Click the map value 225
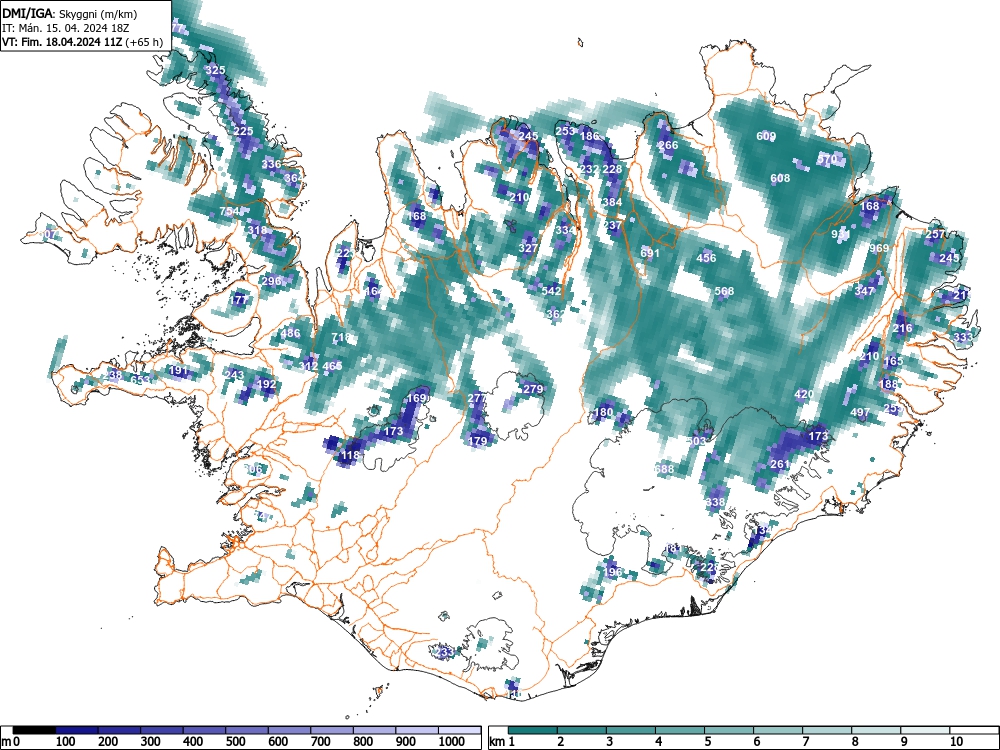 click(x=243, y=131)
